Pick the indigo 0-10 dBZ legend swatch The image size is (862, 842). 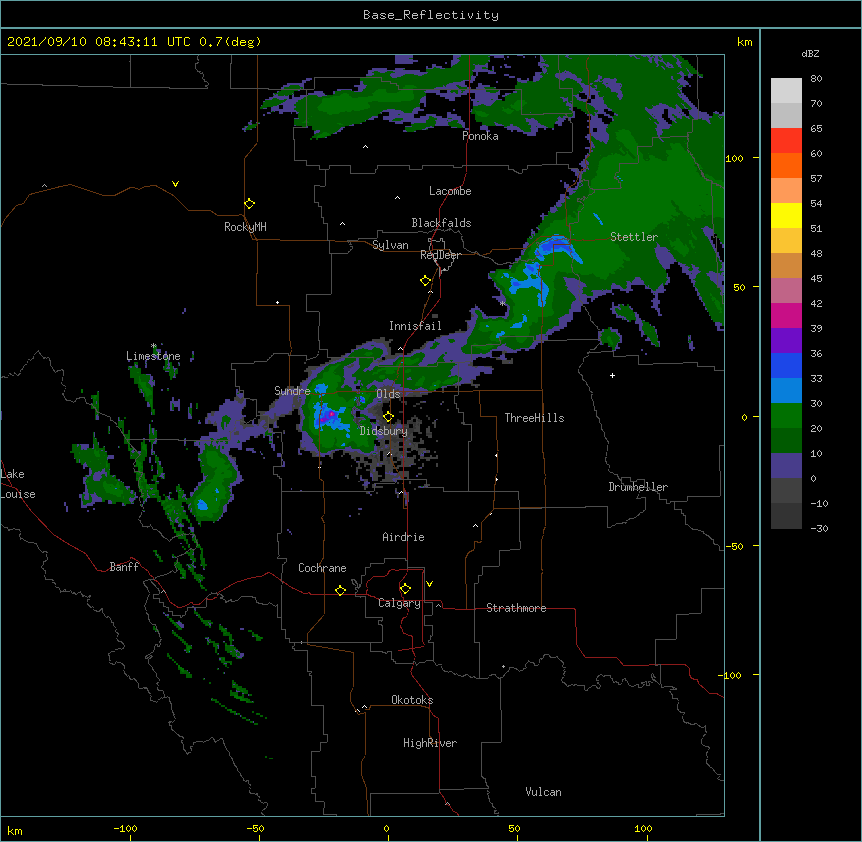pos(786,466)
